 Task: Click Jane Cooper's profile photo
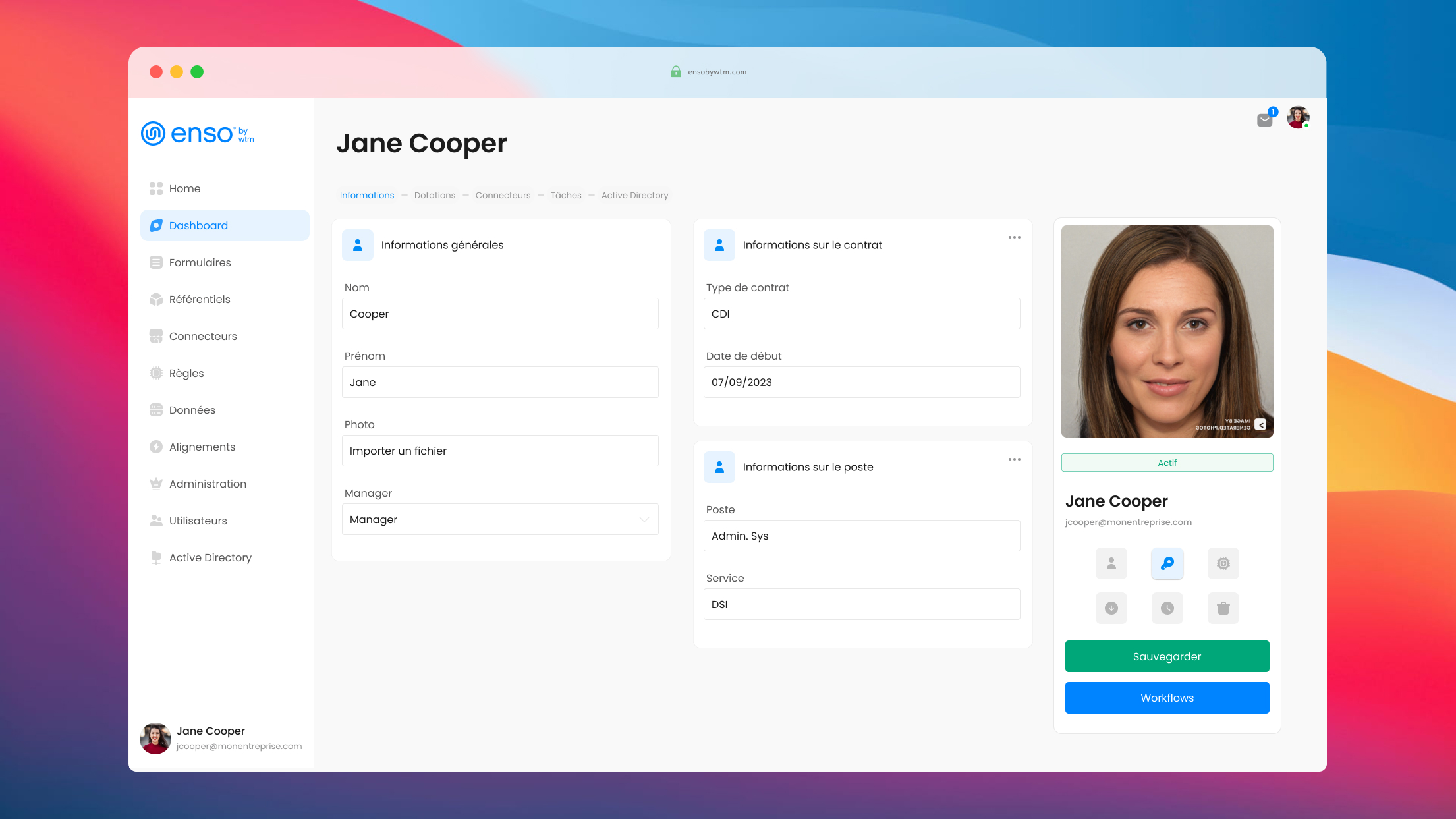pyautogui.click(x=1167, y=331)
